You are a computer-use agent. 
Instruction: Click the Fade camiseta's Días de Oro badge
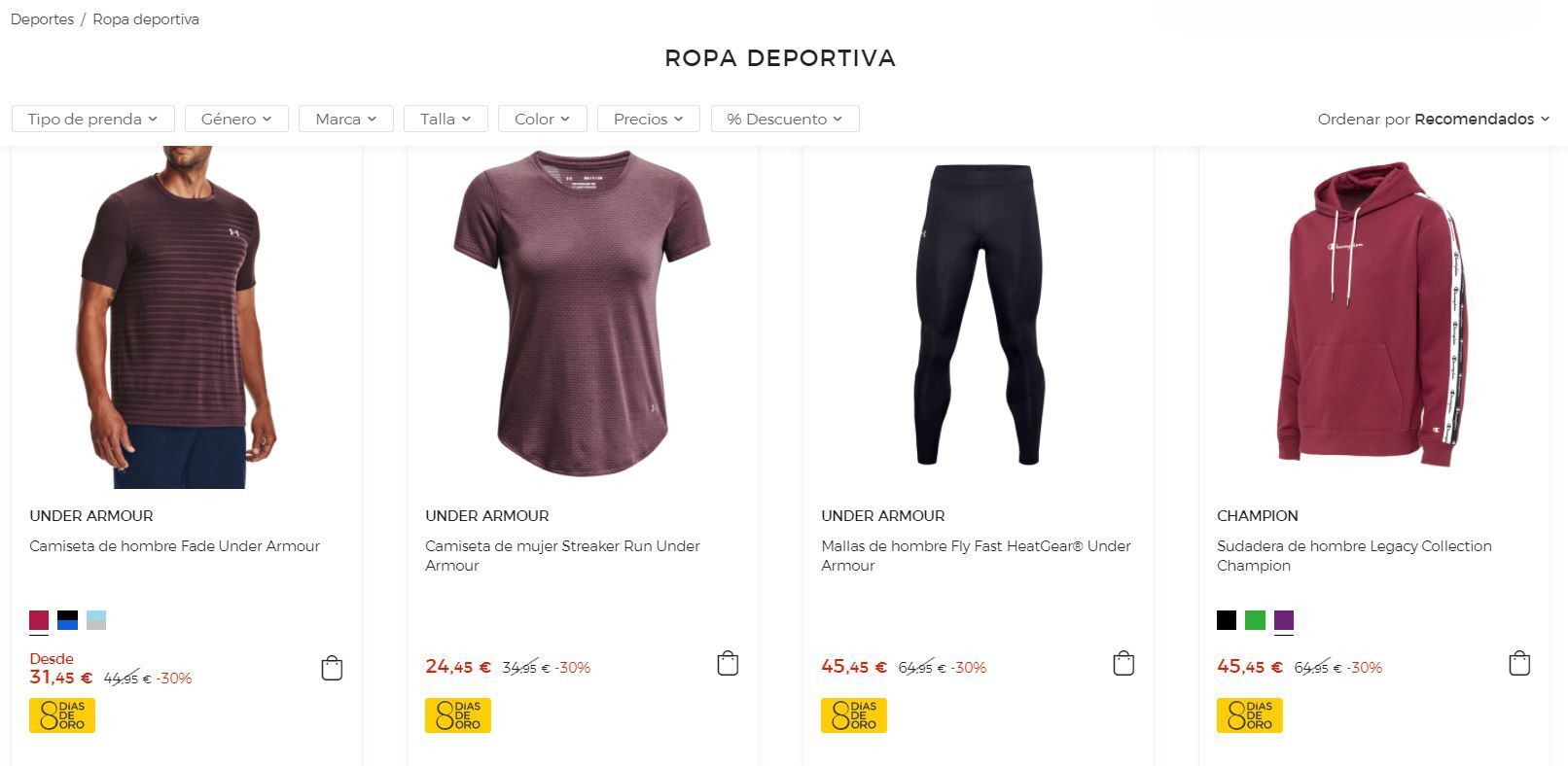coord(61,714)
